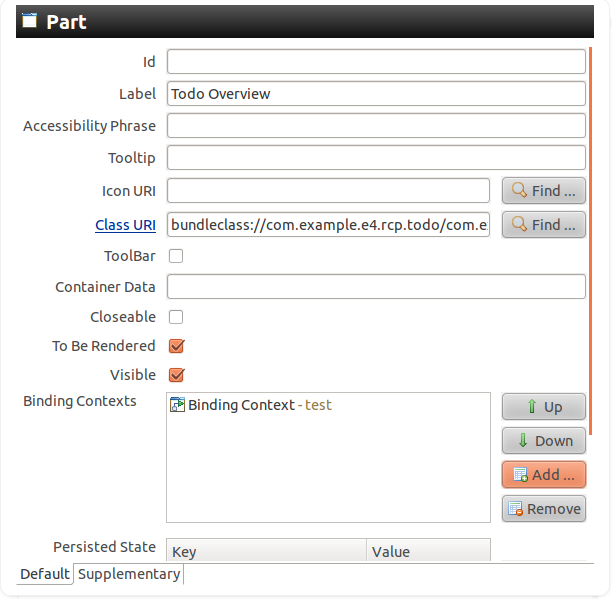Image resolution: width=613 pixels, height=602 pixels.
Task: Add a new binding context
Action: point(543,474)
